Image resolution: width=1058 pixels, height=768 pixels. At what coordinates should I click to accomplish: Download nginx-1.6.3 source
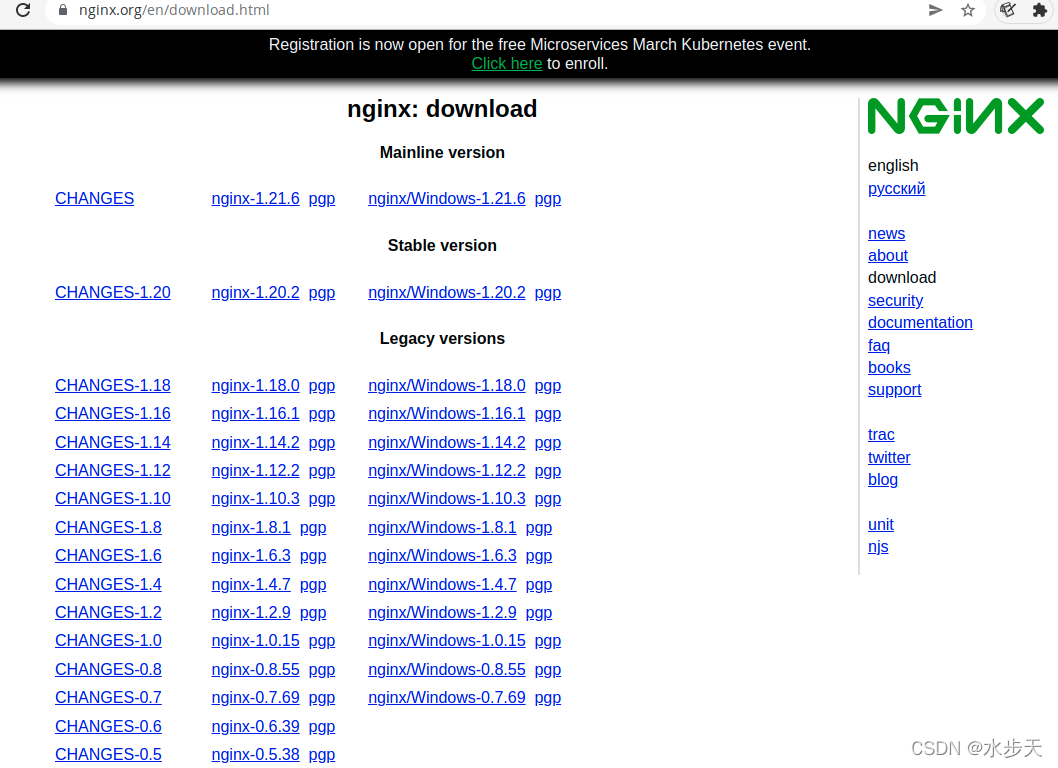251,555
